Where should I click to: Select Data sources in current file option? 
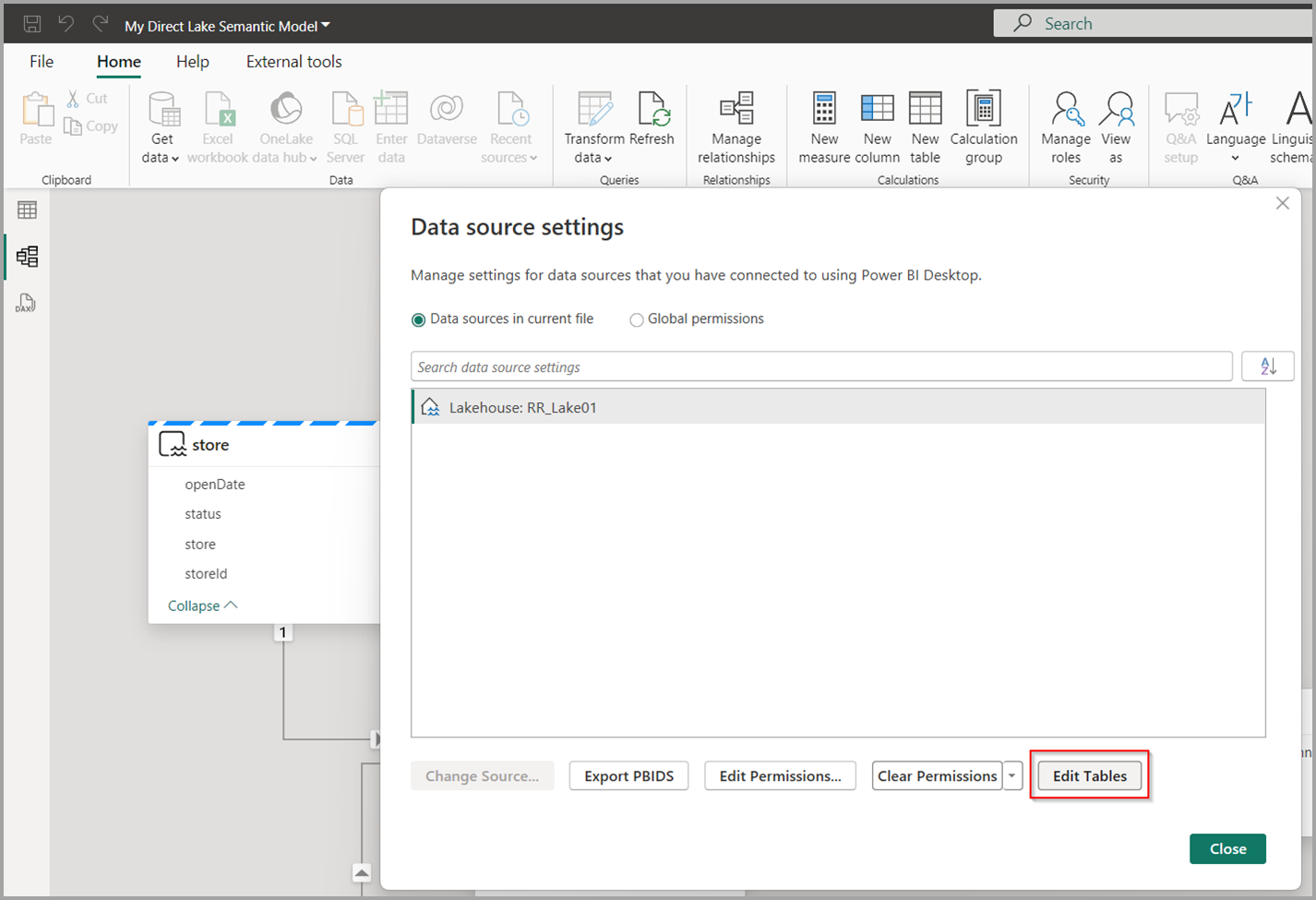[x=419, y=319]
